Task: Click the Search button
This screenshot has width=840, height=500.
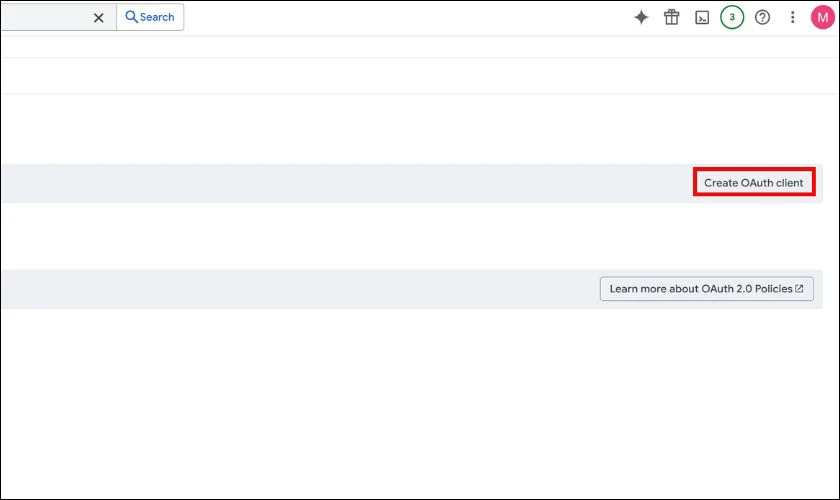Action: pyautogui.click(x=150, y=17)
